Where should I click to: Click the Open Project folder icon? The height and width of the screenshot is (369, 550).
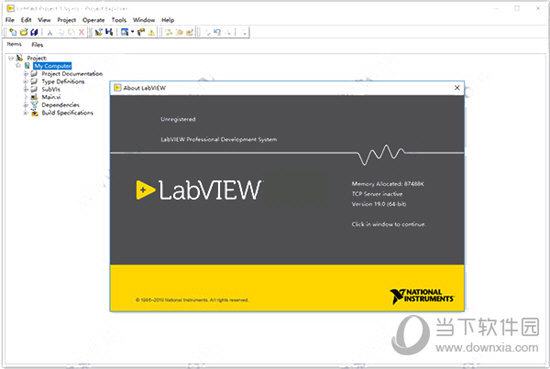[24, 32]
